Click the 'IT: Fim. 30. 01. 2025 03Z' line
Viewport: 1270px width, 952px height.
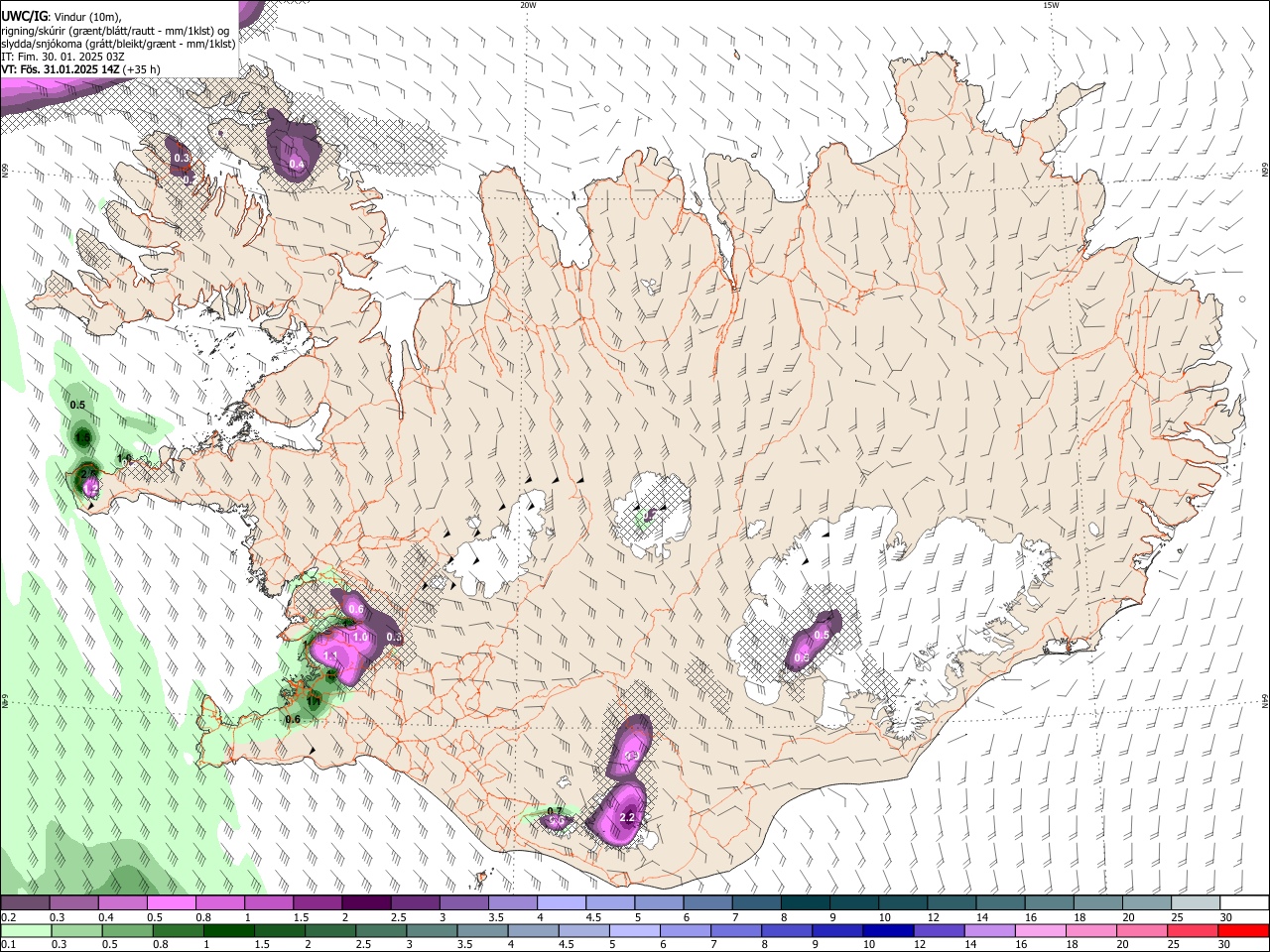(x=64, y=57)
